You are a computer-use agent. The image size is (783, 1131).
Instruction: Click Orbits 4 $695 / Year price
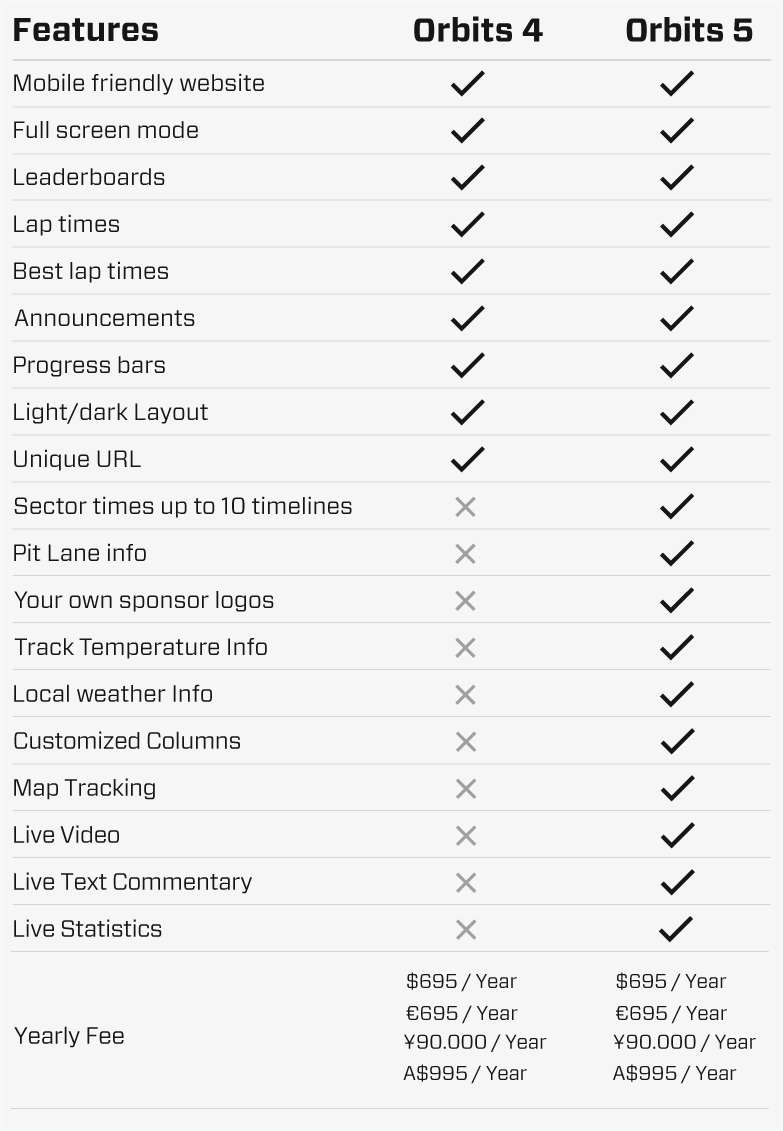[x=461, y=981]
